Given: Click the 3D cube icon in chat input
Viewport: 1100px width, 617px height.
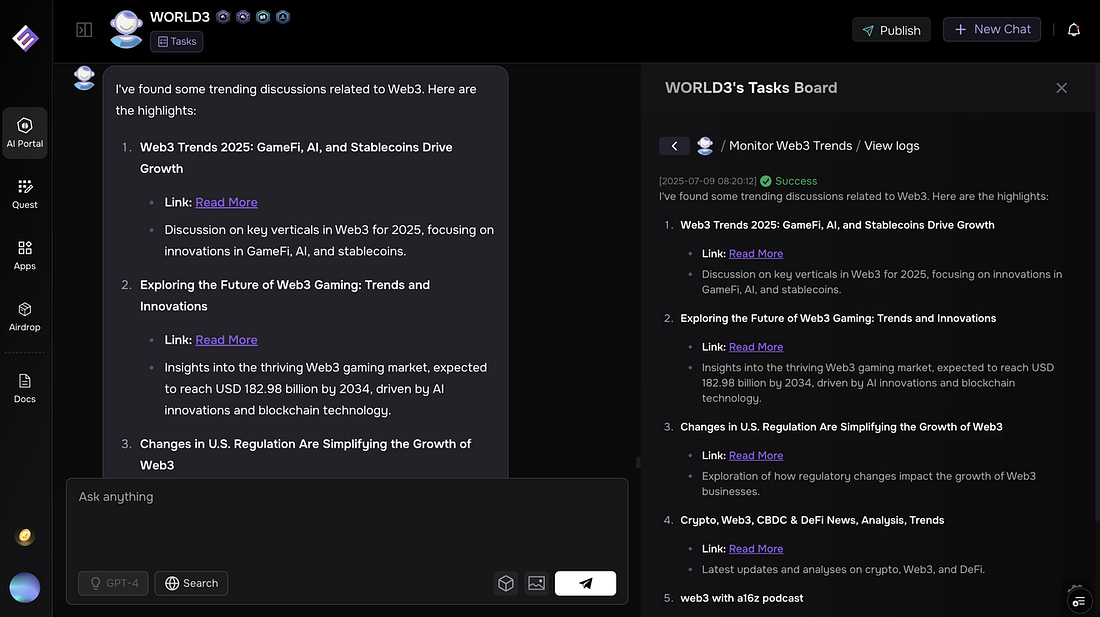Looking at the screenshot, I should tap(506, 583).
